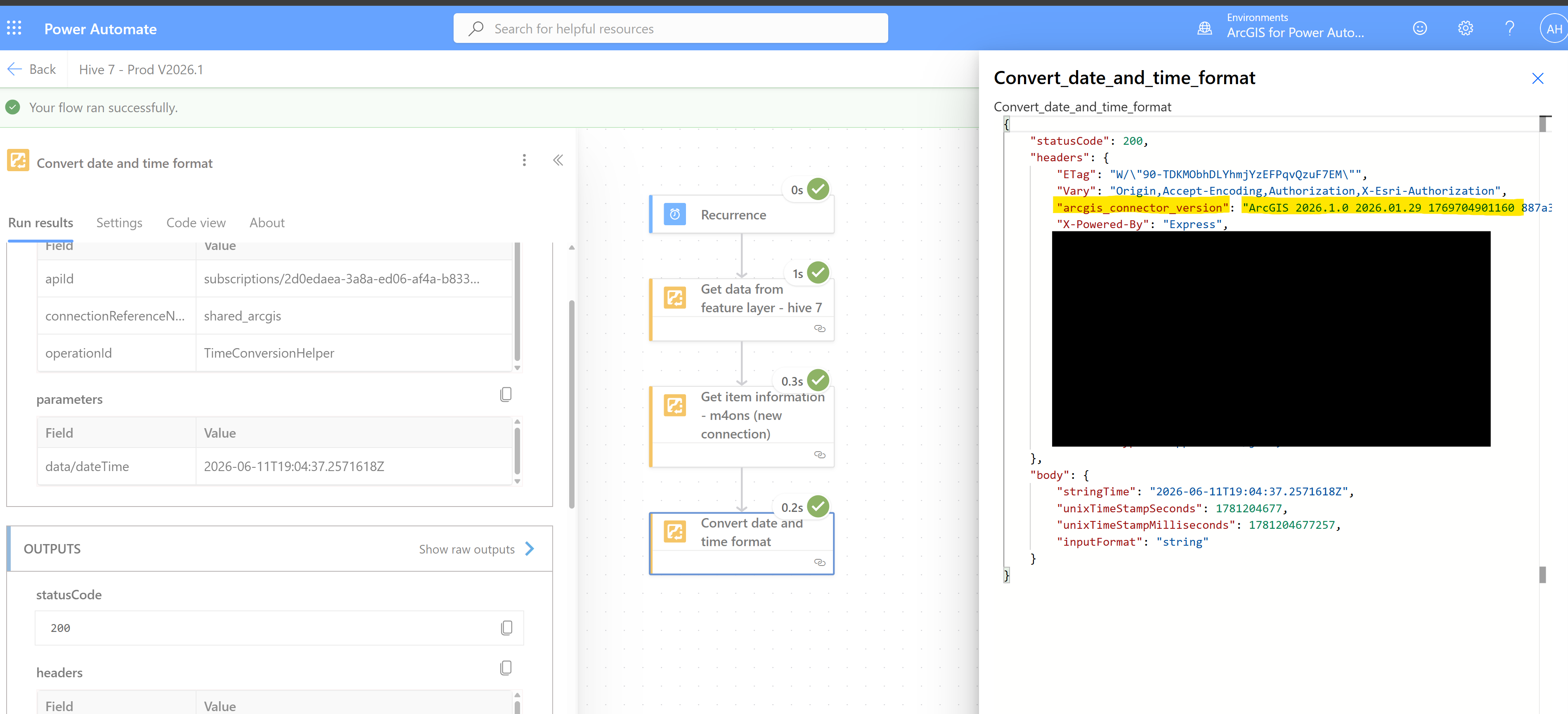Click the shared_arcgis value cell

[354, 316]
